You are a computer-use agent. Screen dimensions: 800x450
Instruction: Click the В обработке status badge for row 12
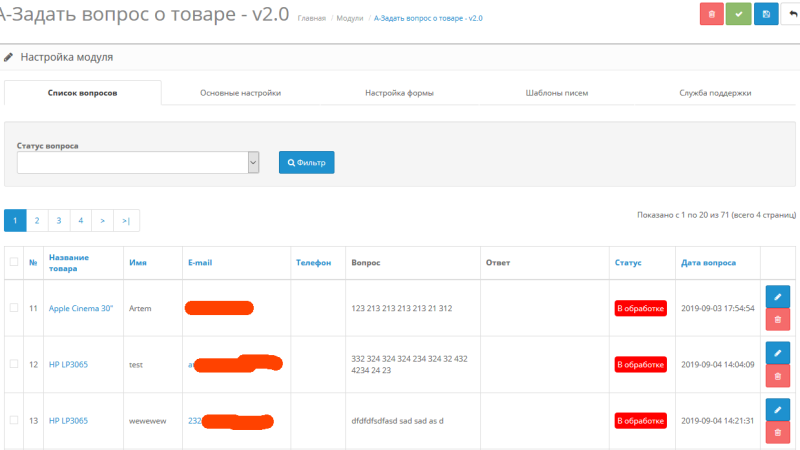pyautogui.click(x=640, y=364)
